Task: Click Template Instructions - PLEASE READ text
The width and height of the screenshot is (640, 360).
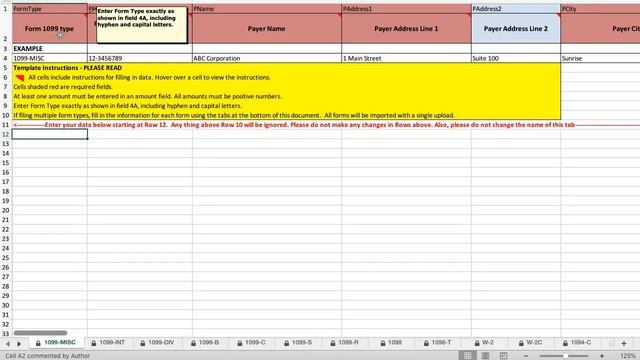Action: [67, 68]
